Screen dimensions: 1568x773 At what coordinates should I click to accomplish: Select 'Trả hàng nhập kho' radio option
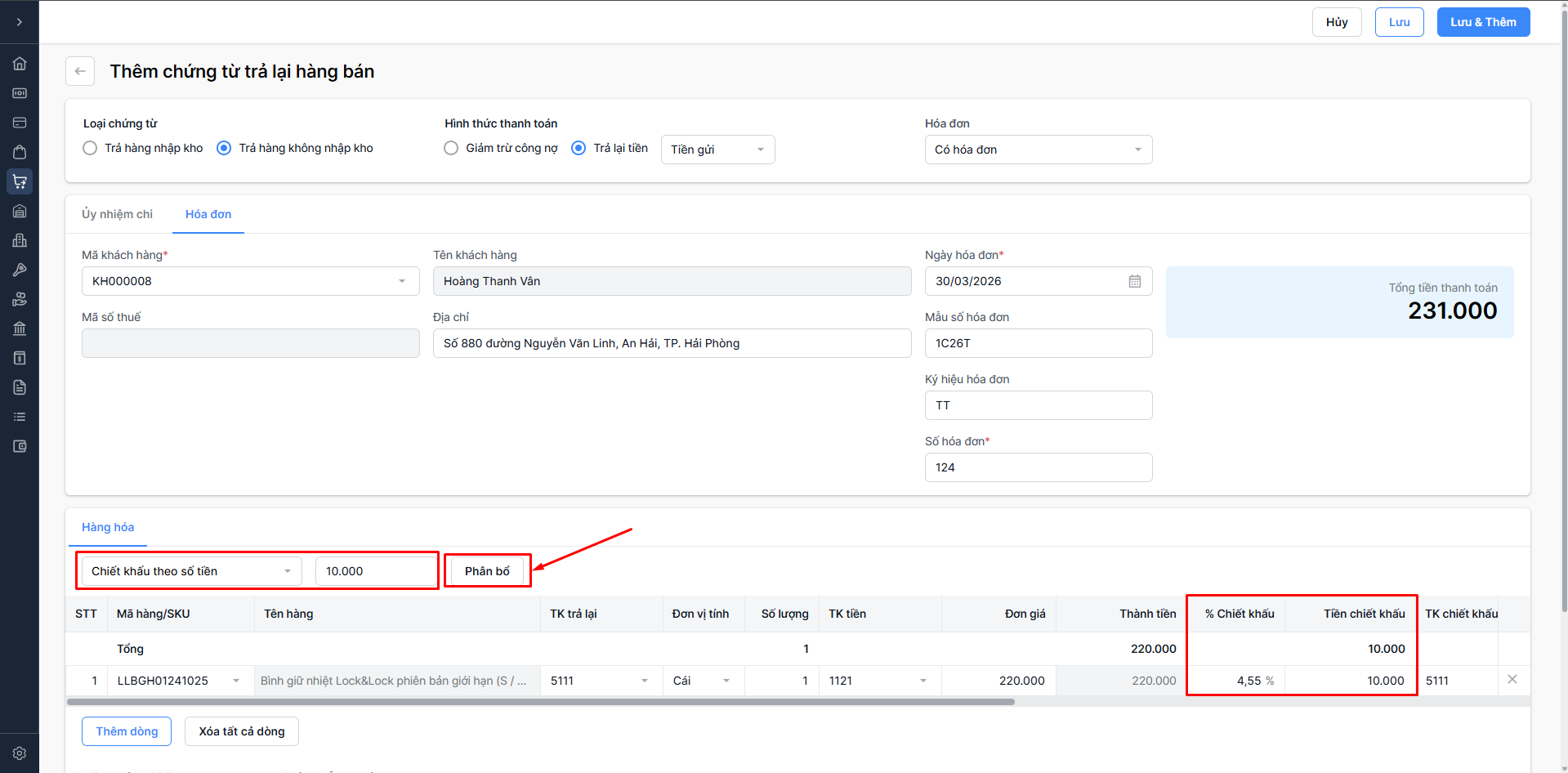click(x=91, y=148)
